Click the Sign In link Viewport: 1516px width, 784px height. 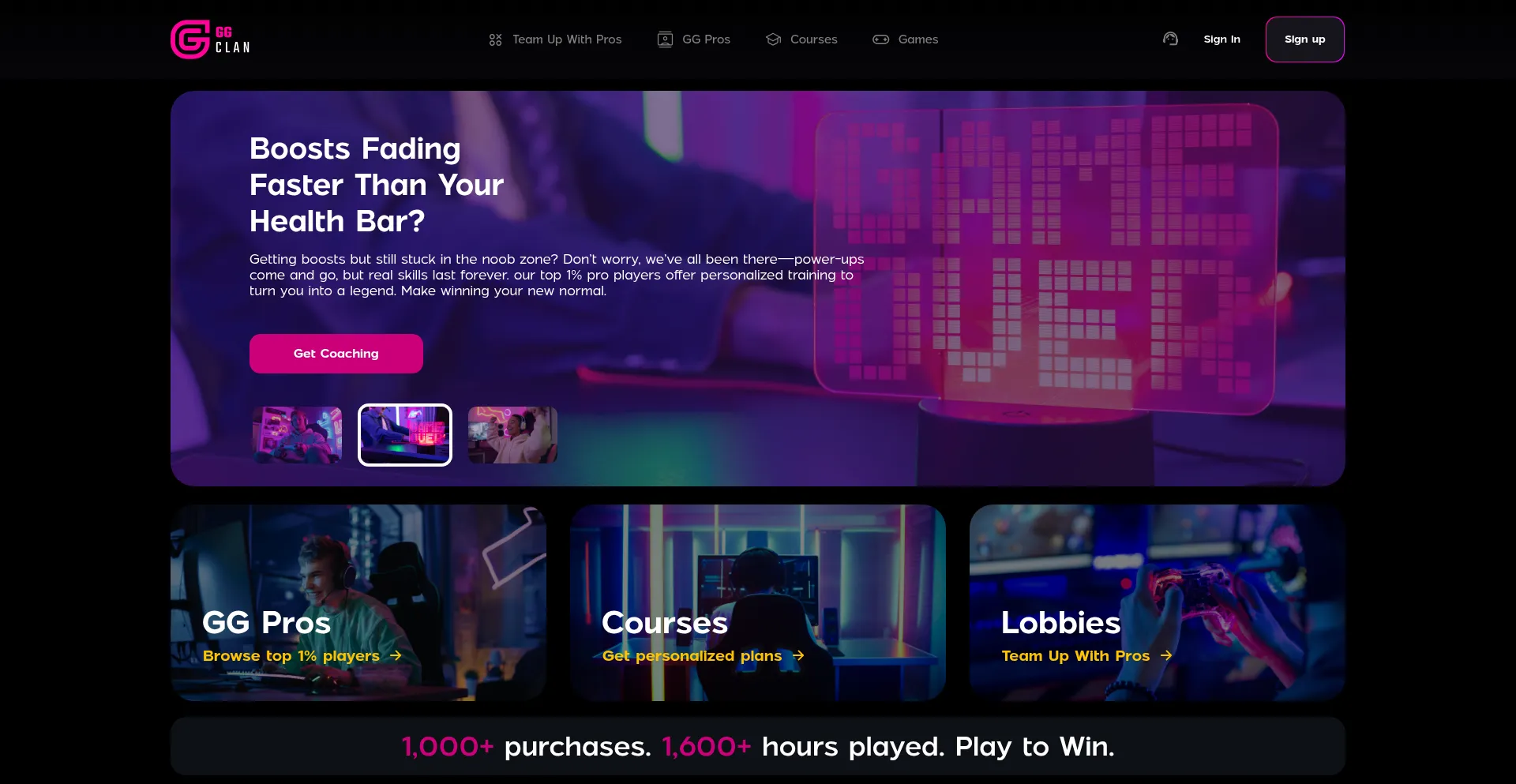1221,39
